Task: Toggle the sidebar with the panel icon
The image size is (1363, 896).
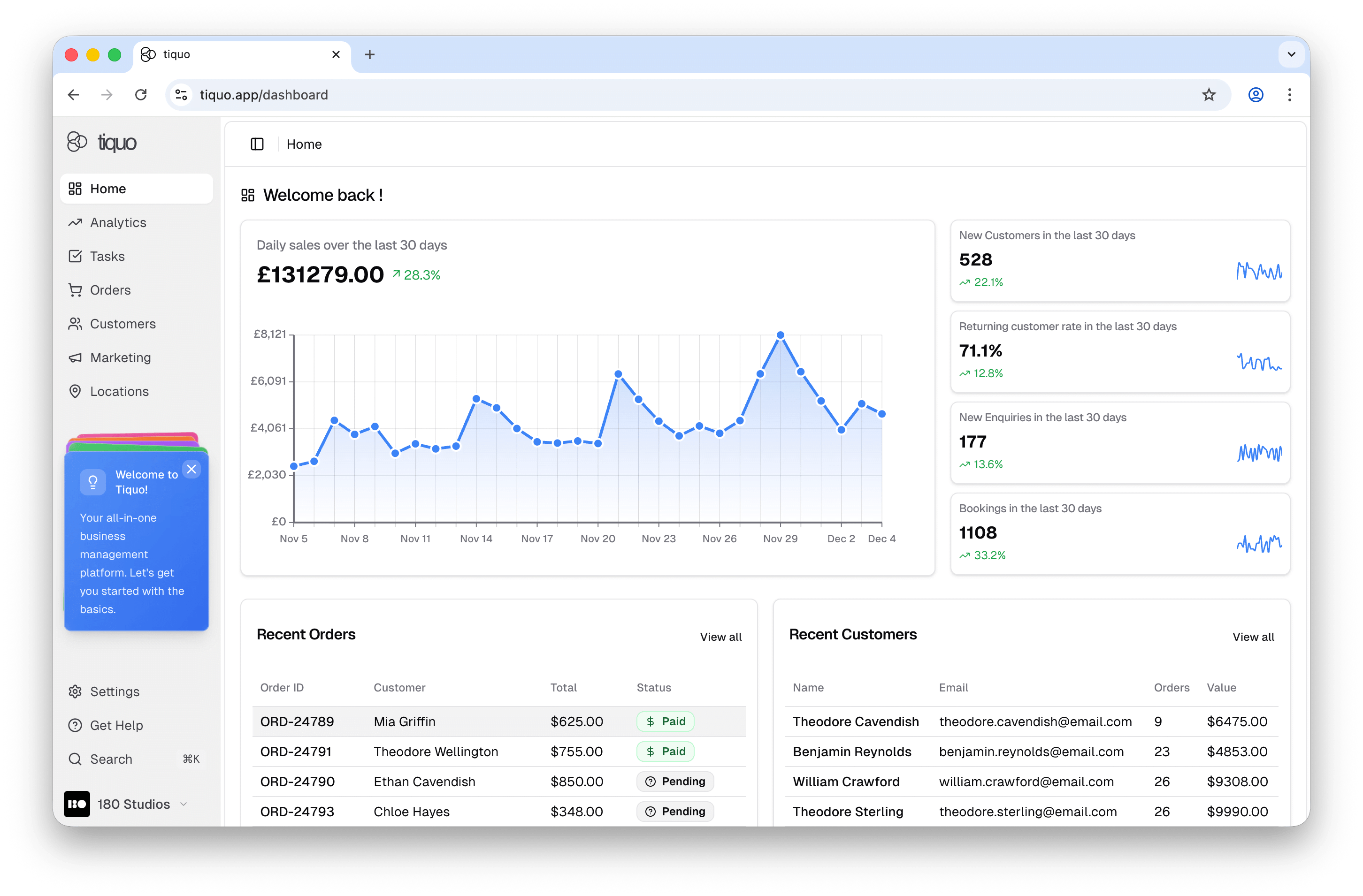Action: [257, 144]
